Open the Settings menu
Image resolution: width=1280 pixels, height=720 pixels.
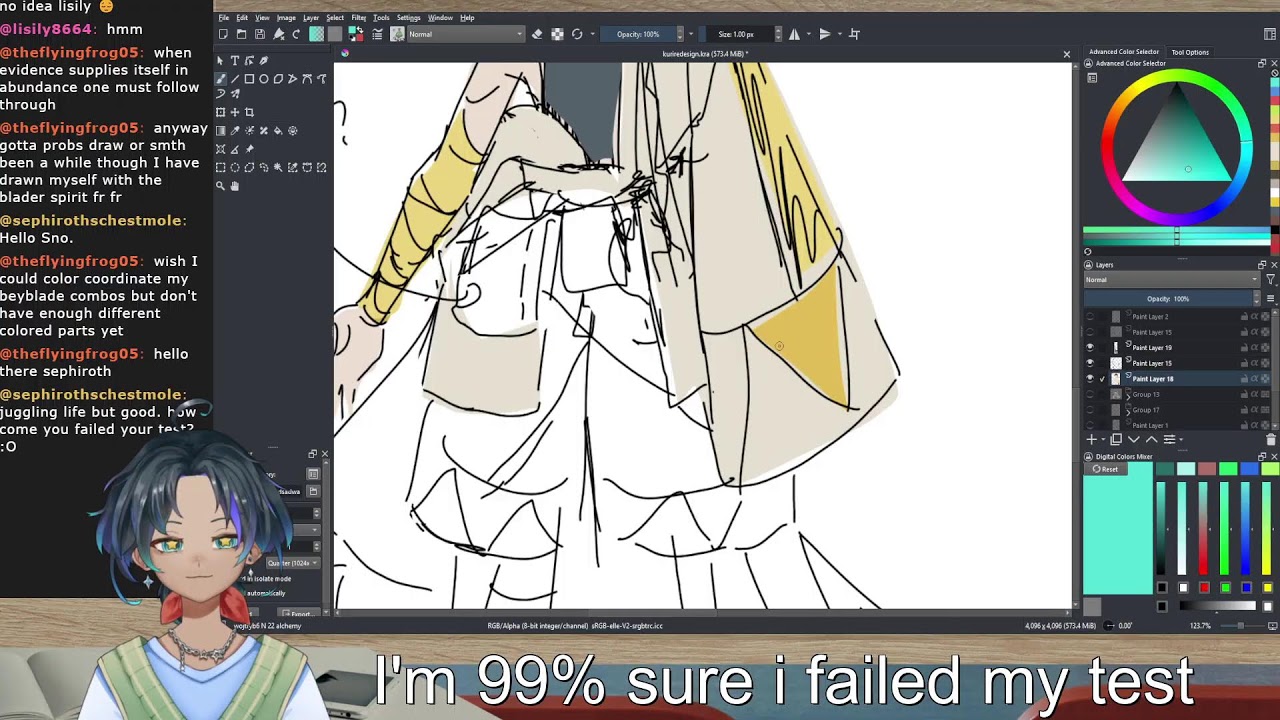(408, 18)
